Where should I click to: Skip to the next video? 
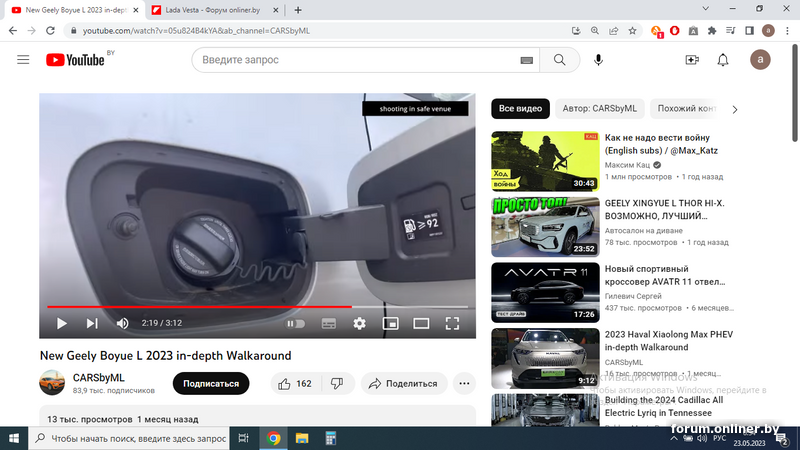92,323
